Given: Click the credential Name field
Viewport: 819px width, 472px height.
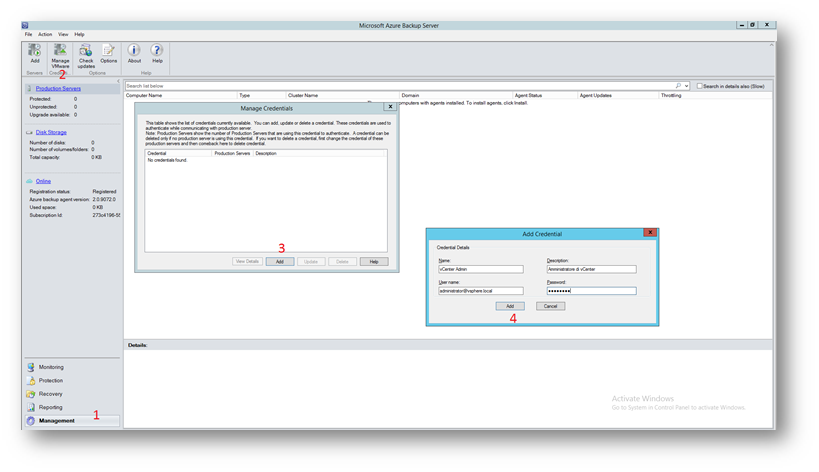Looking at the screenshot, I should tap(481, 269).
